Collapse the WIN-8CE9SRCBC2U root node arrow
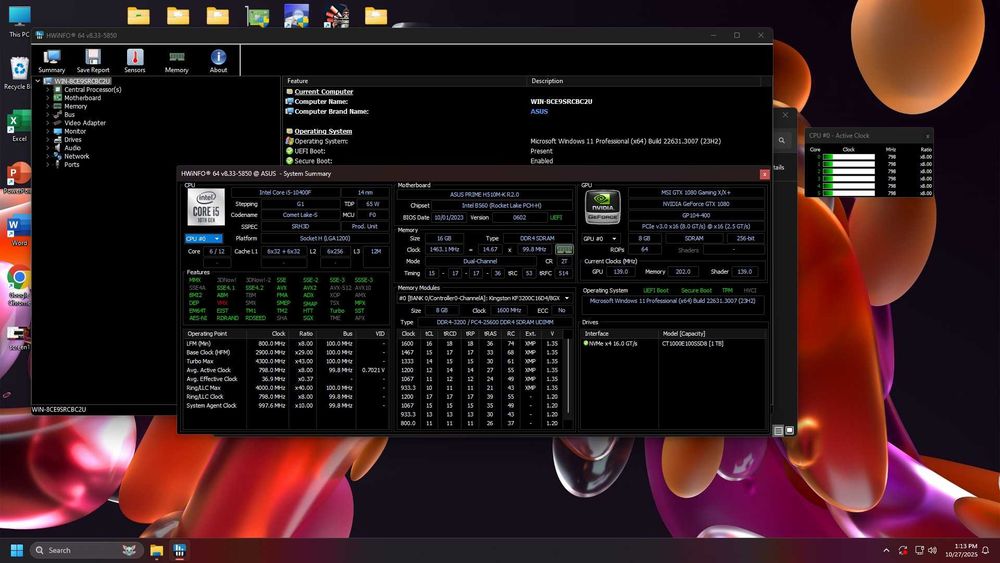Viewport: 1000px width, 563px height. [38, 81]
